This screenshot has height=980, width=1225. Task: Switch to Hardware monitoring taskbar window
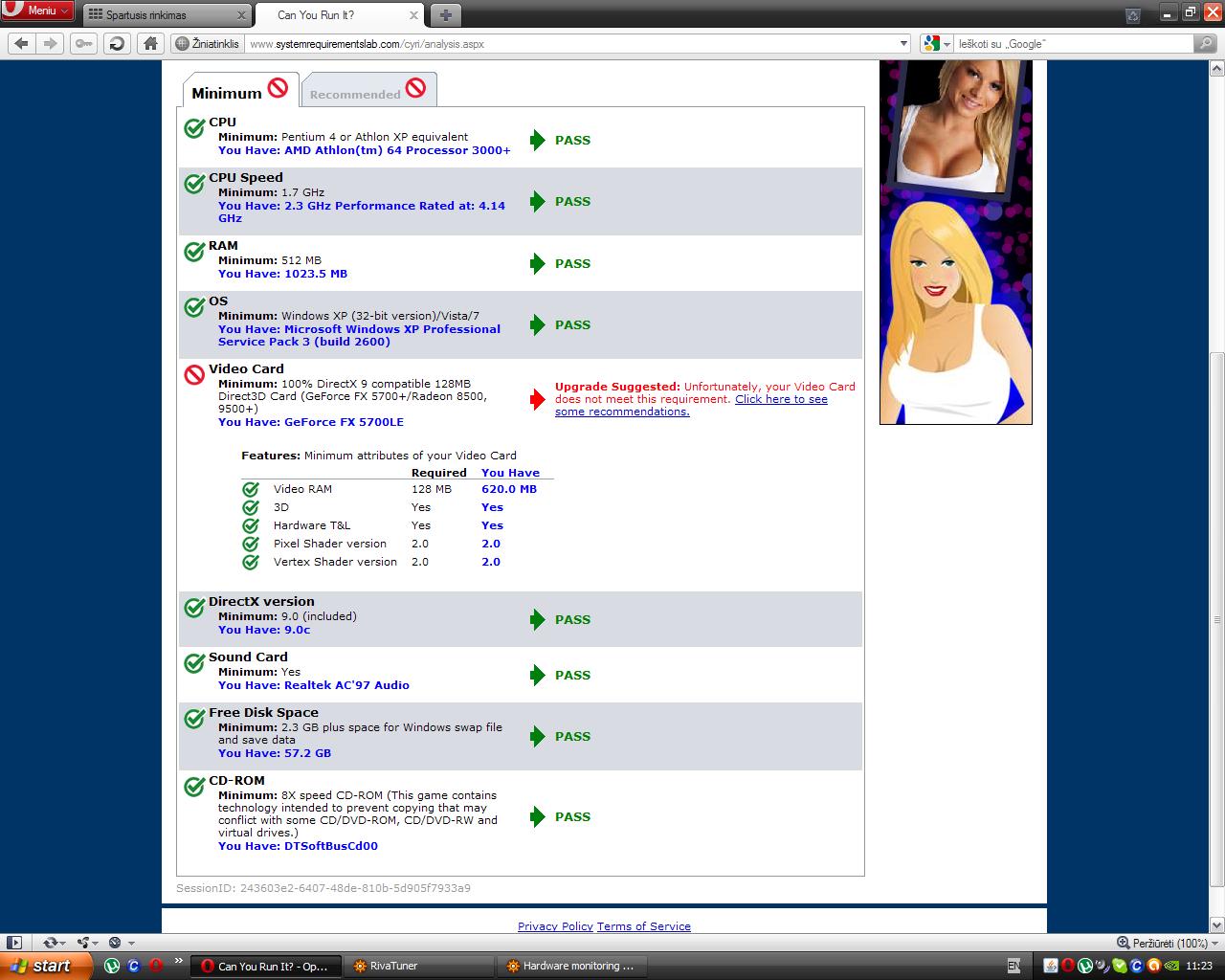pyautogui.click(x=574, y=967)
